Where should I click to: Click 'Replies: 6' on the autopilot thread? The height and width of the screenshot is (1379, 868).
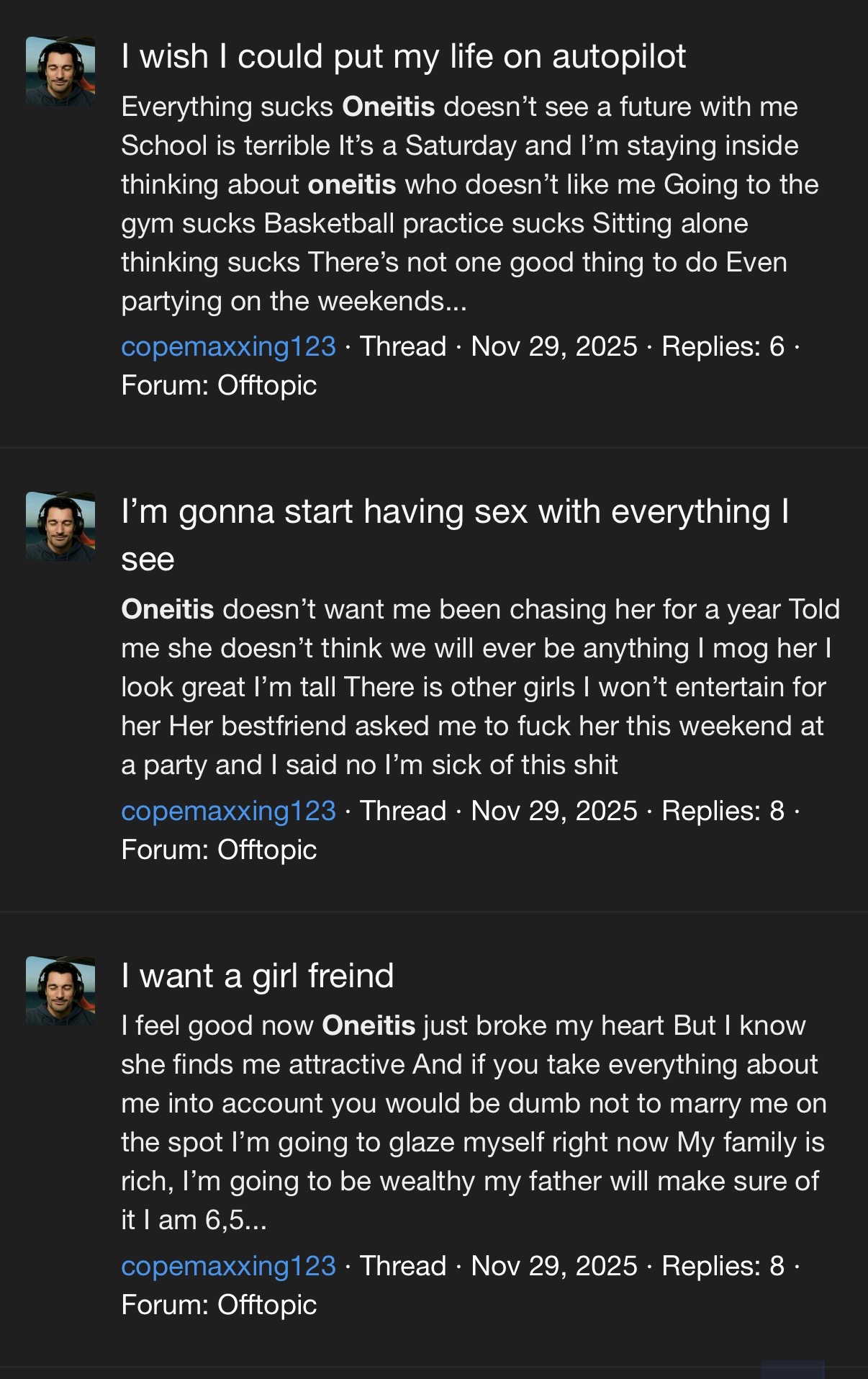tap(723, 346)
